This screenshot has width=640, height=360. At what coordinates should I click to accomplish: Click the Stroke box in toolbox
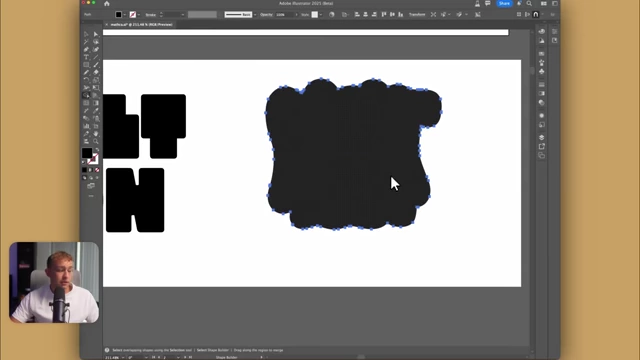[93, 159]
